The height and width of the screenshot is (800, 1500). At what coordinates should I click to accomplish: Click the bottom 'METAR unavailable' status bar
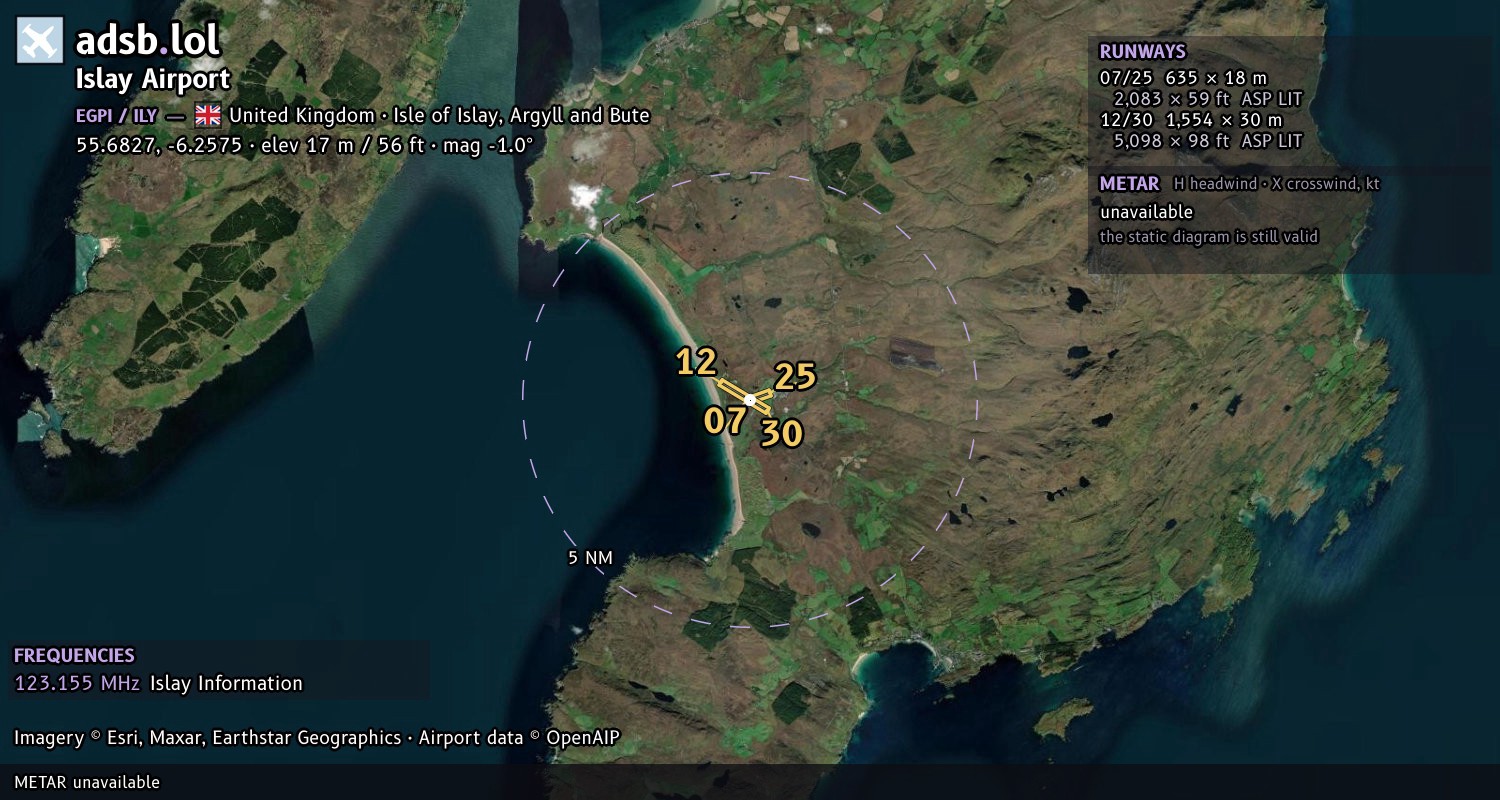(x=750, y=782)
